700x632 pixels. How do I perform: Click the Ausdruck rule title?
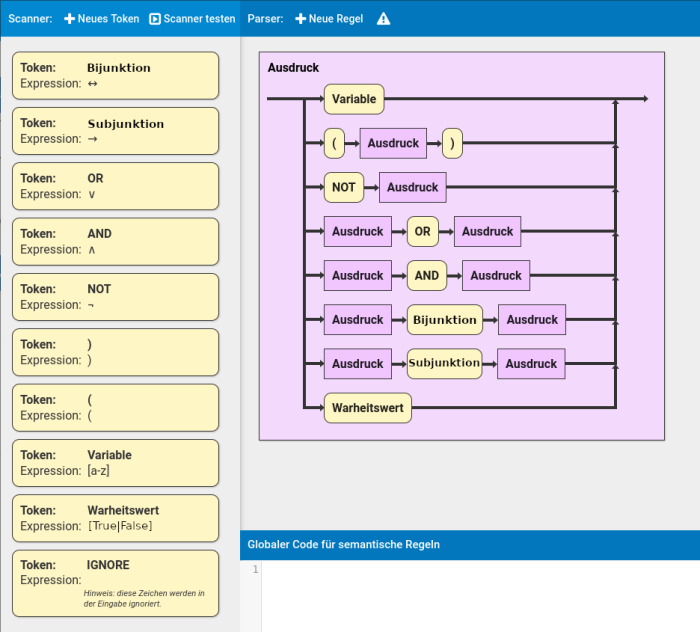[x=293, y=68]
